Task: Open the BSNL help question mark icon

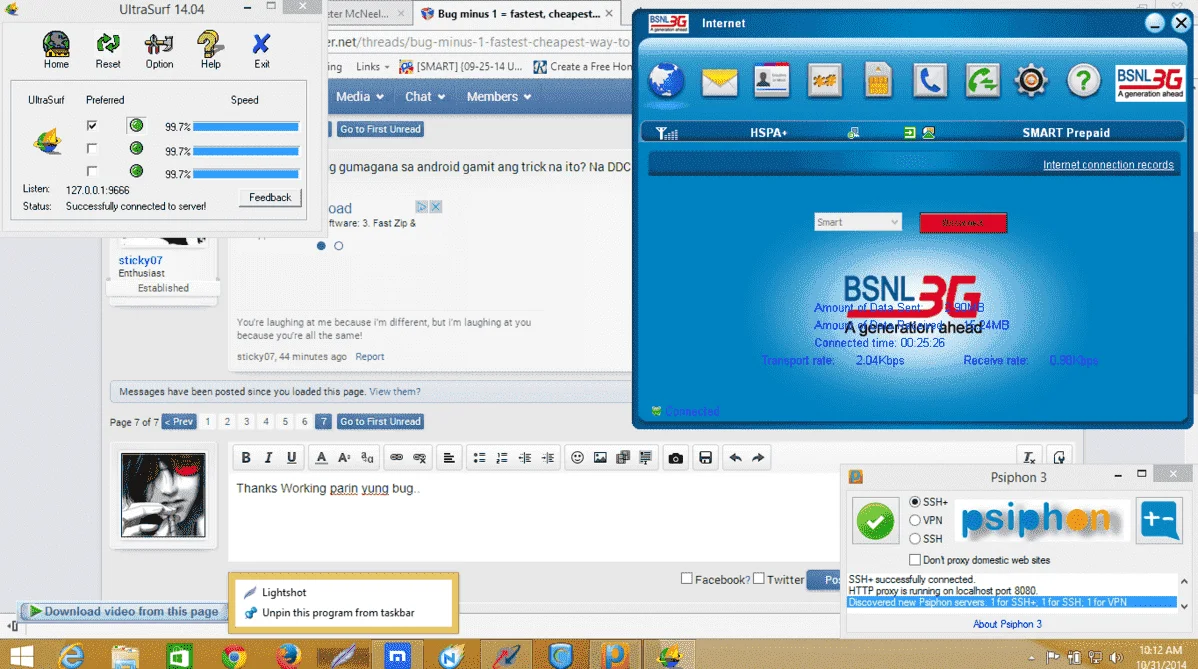Action: (x=1083, y=80)
